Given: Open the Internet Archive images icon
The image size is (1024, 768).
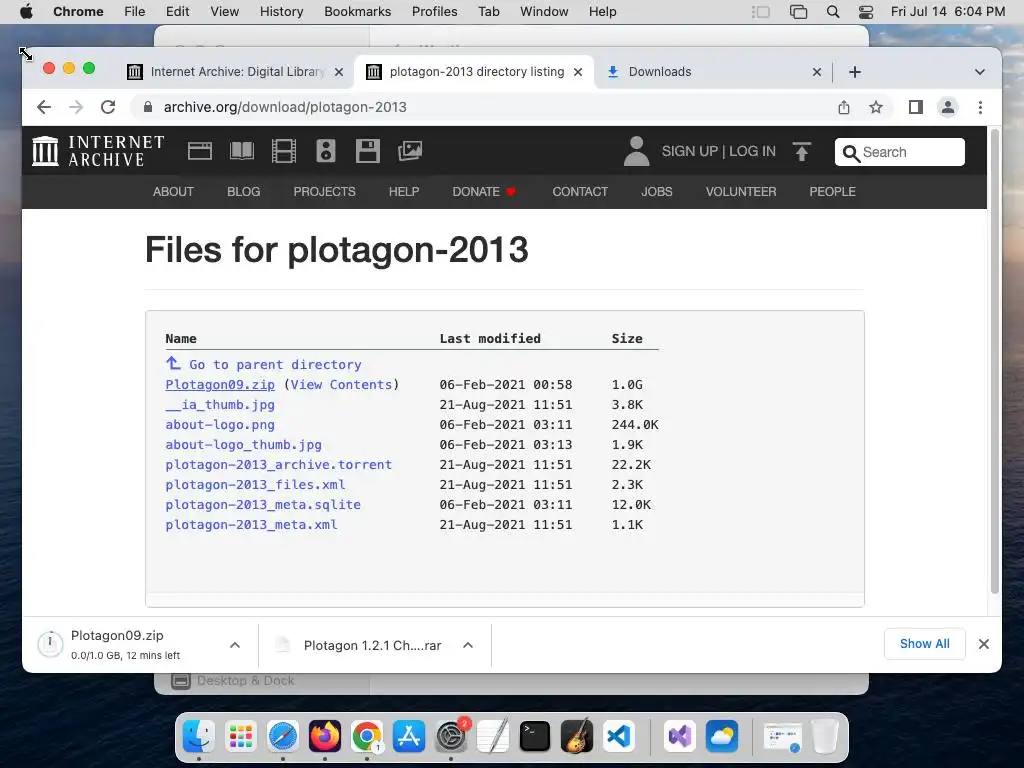Looking at the screenshot, I should tap(410, 151).
